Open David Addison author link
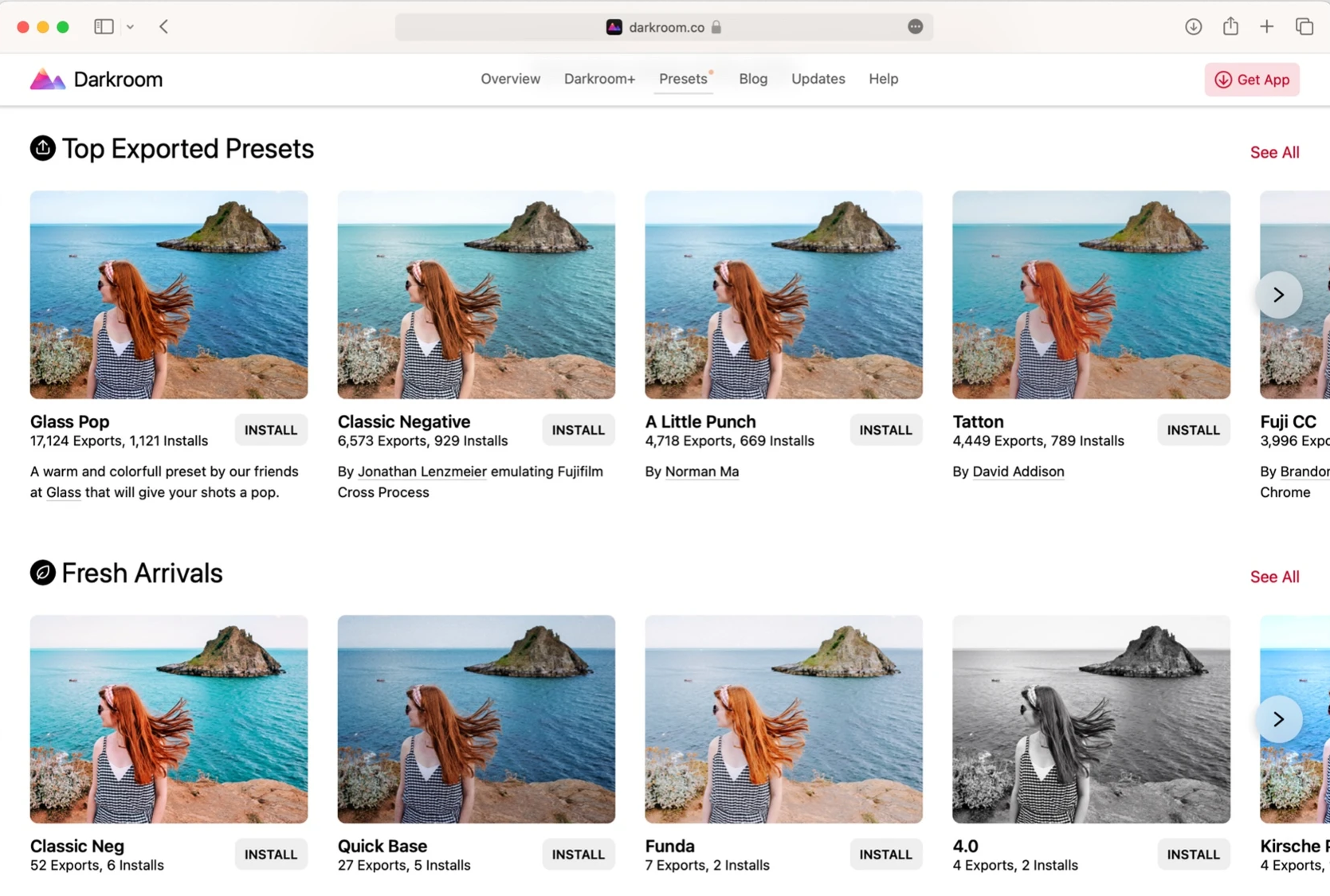Screen dimensions: 1330x896 (1018, 471)
